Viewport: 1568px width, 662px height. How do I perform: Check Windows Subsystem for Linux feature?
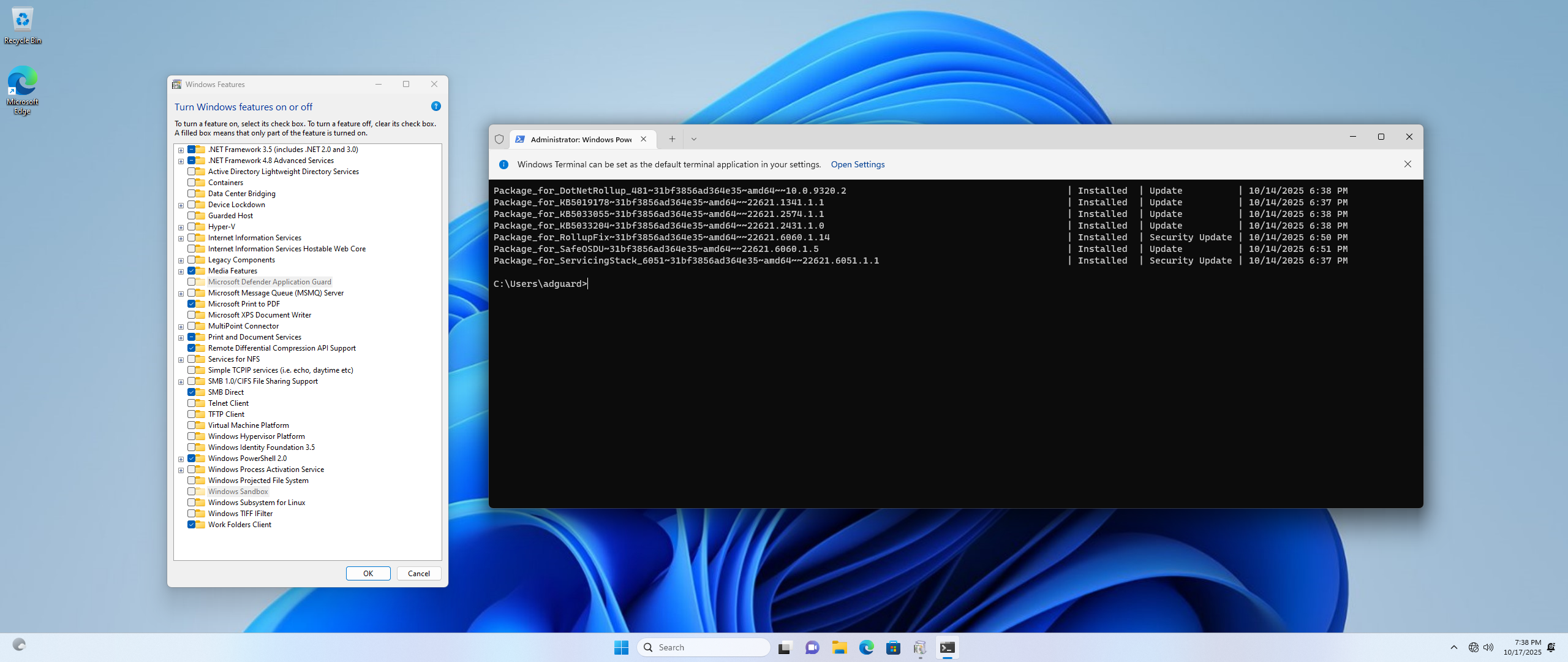[192, 503]
